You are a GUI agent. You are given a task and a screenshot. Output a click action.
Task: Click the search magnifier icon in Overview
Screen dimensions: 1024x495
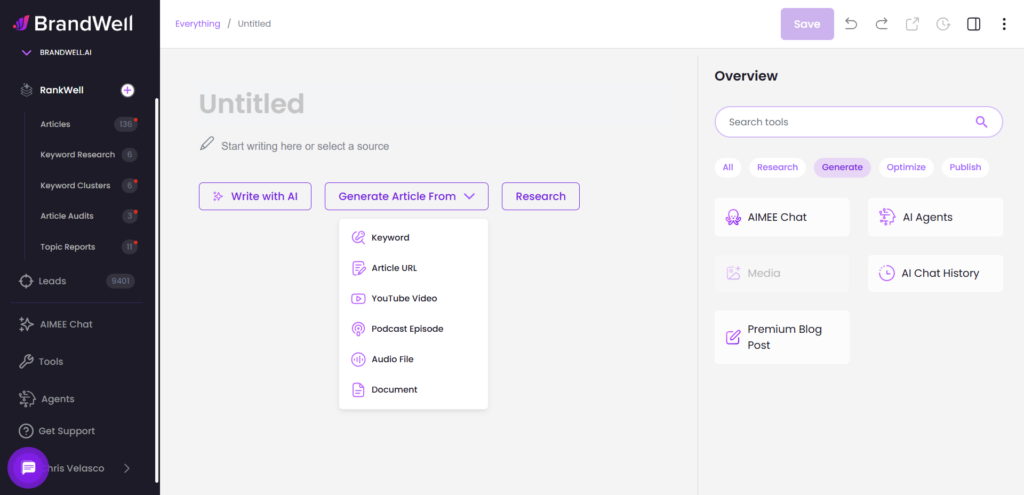[x=981, y=121]
